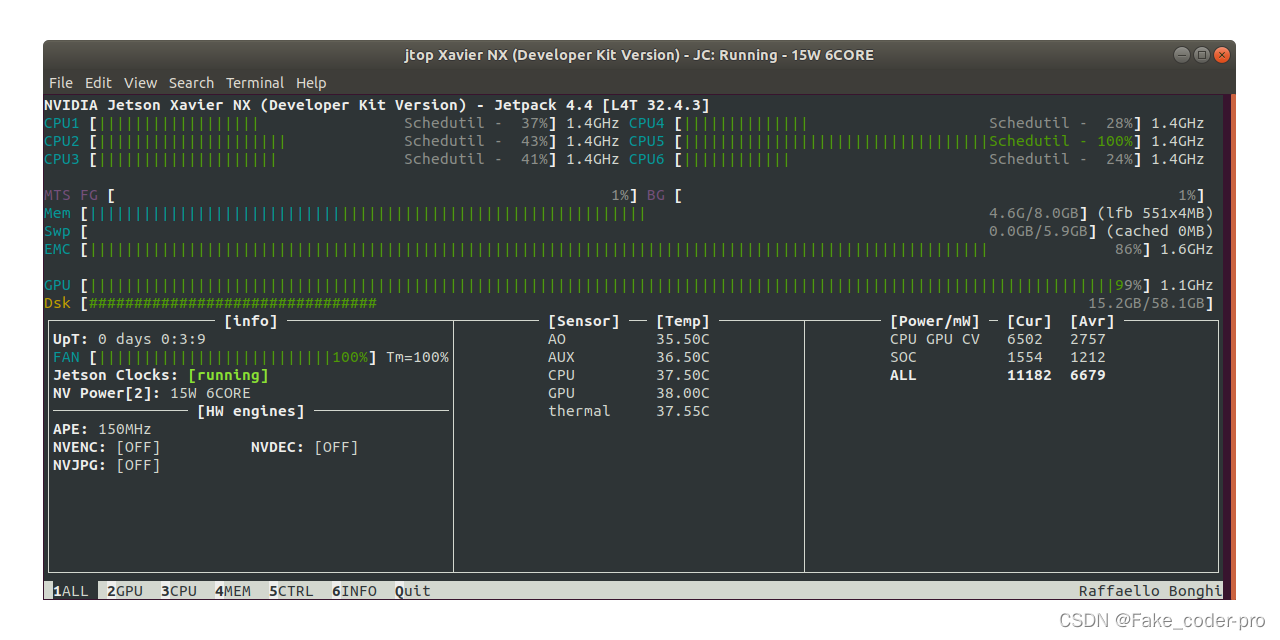
Task: Click the 1.1GHz GPU frequency value
Action: pos(1187,285)
